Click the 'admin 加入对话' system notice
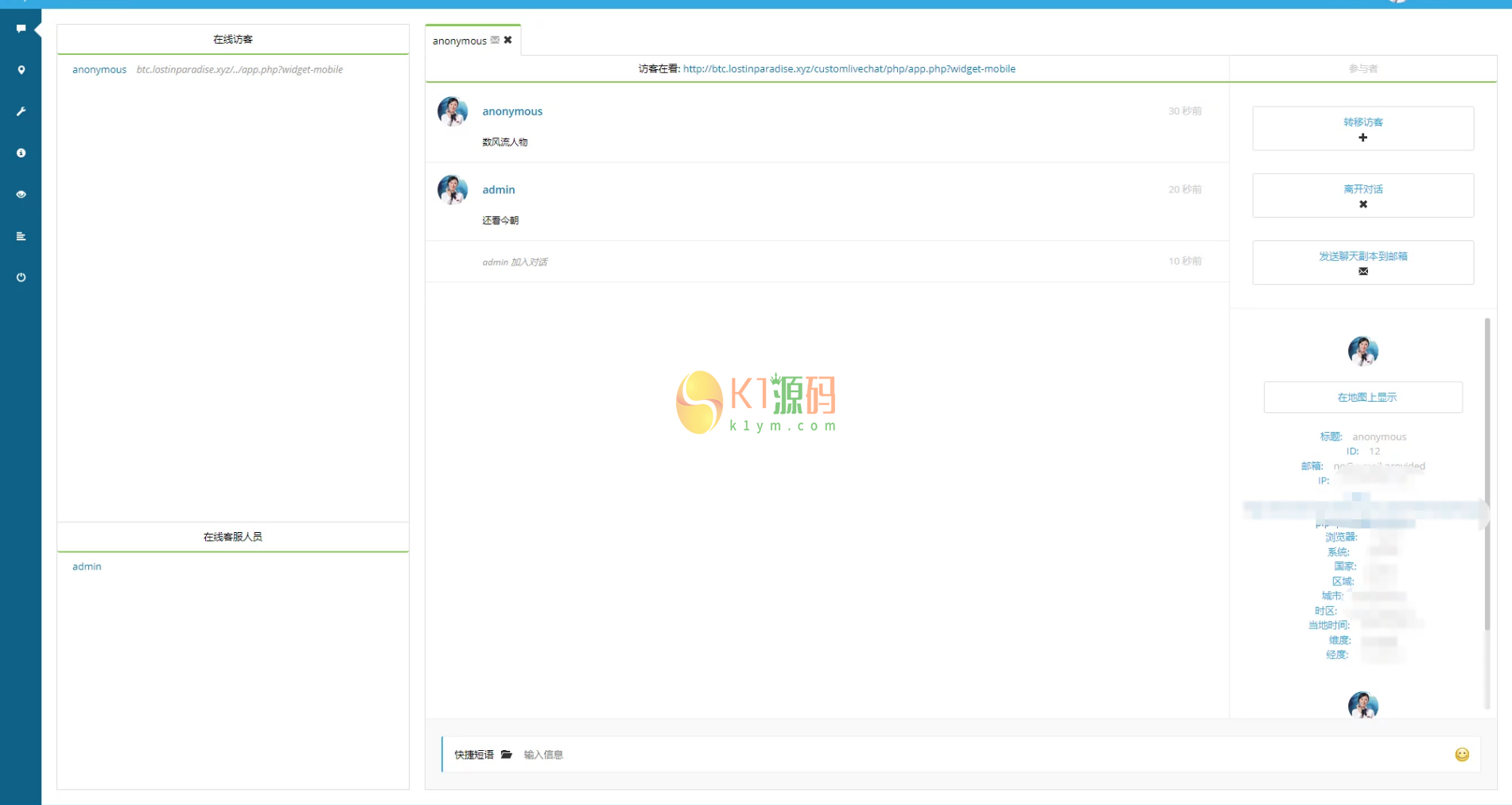The image size is (1512, 805). (515, 262)
